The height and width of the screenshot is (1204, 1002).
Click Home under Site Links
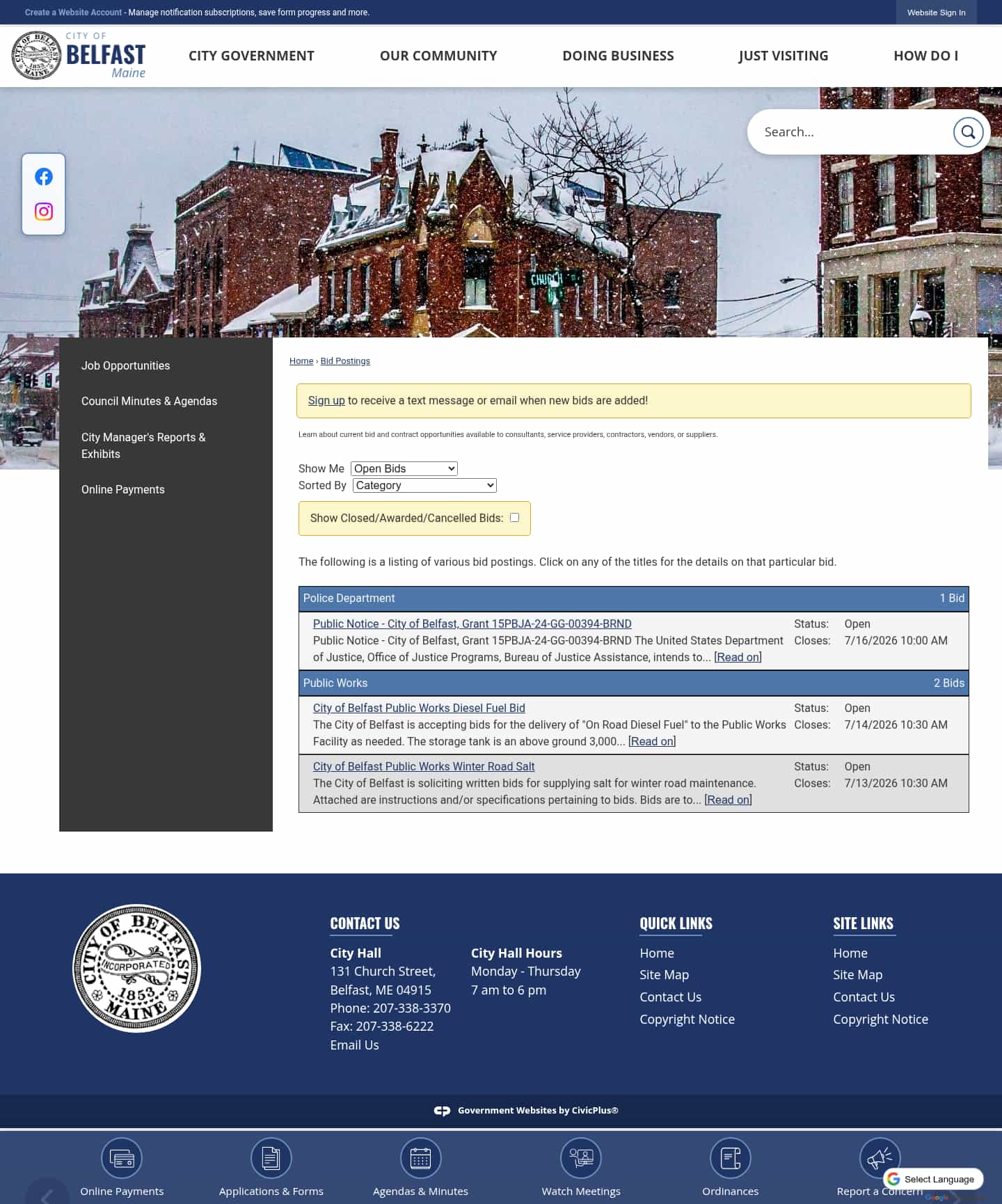(850, 953)
